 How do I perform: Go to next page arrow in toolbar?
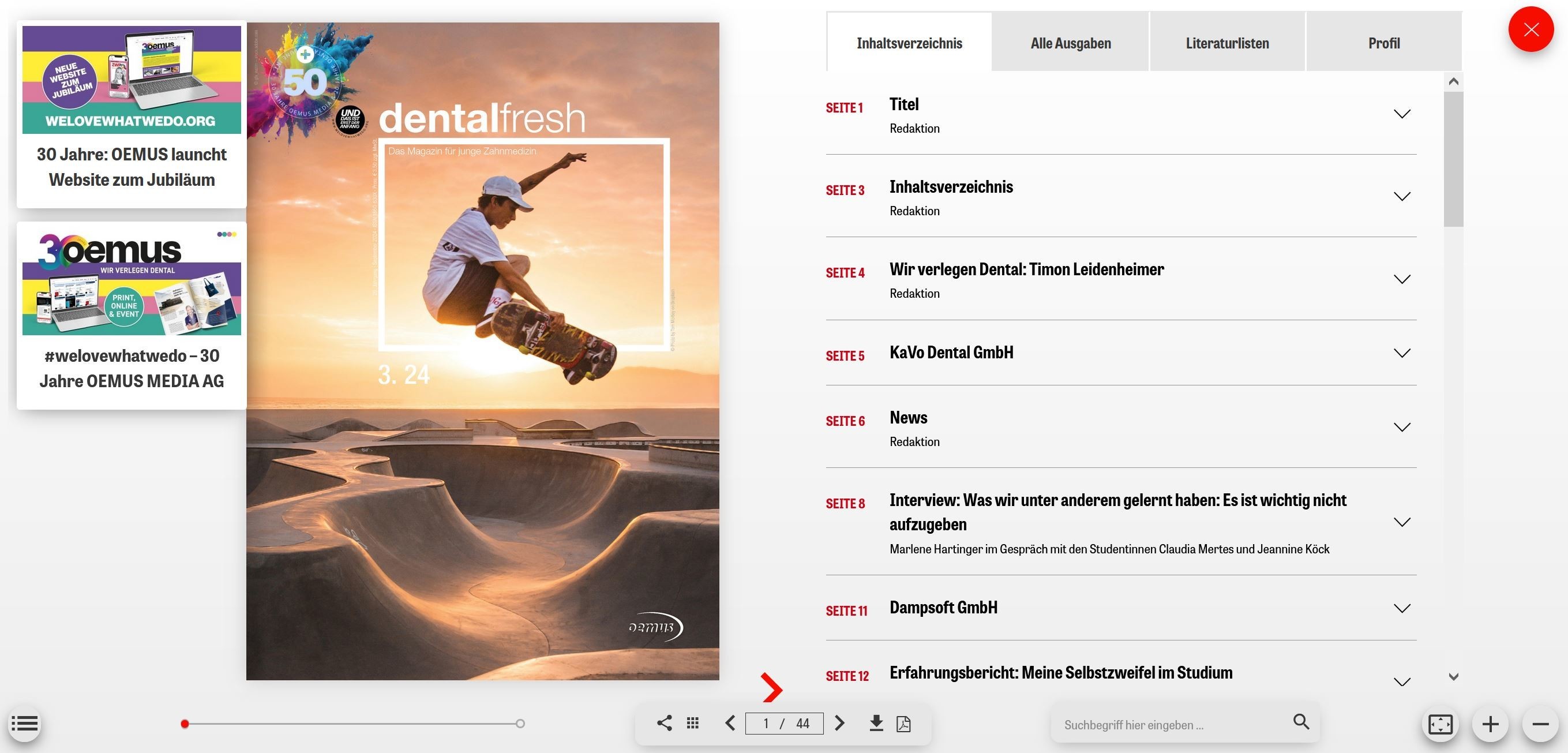[x=839, y=723]
